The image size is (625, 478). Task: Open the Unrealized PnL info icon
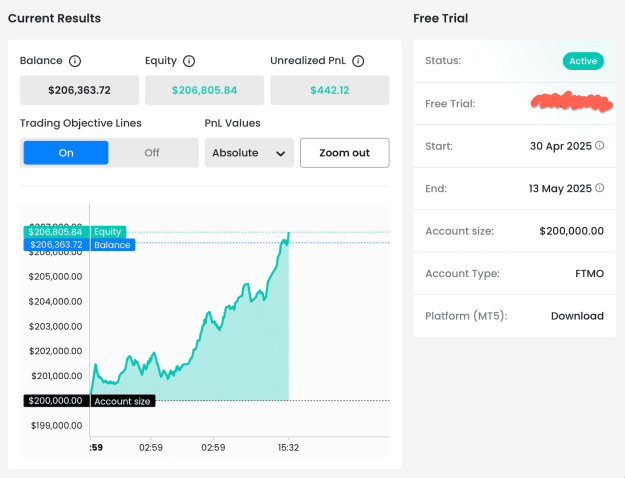tap(358, 61)
